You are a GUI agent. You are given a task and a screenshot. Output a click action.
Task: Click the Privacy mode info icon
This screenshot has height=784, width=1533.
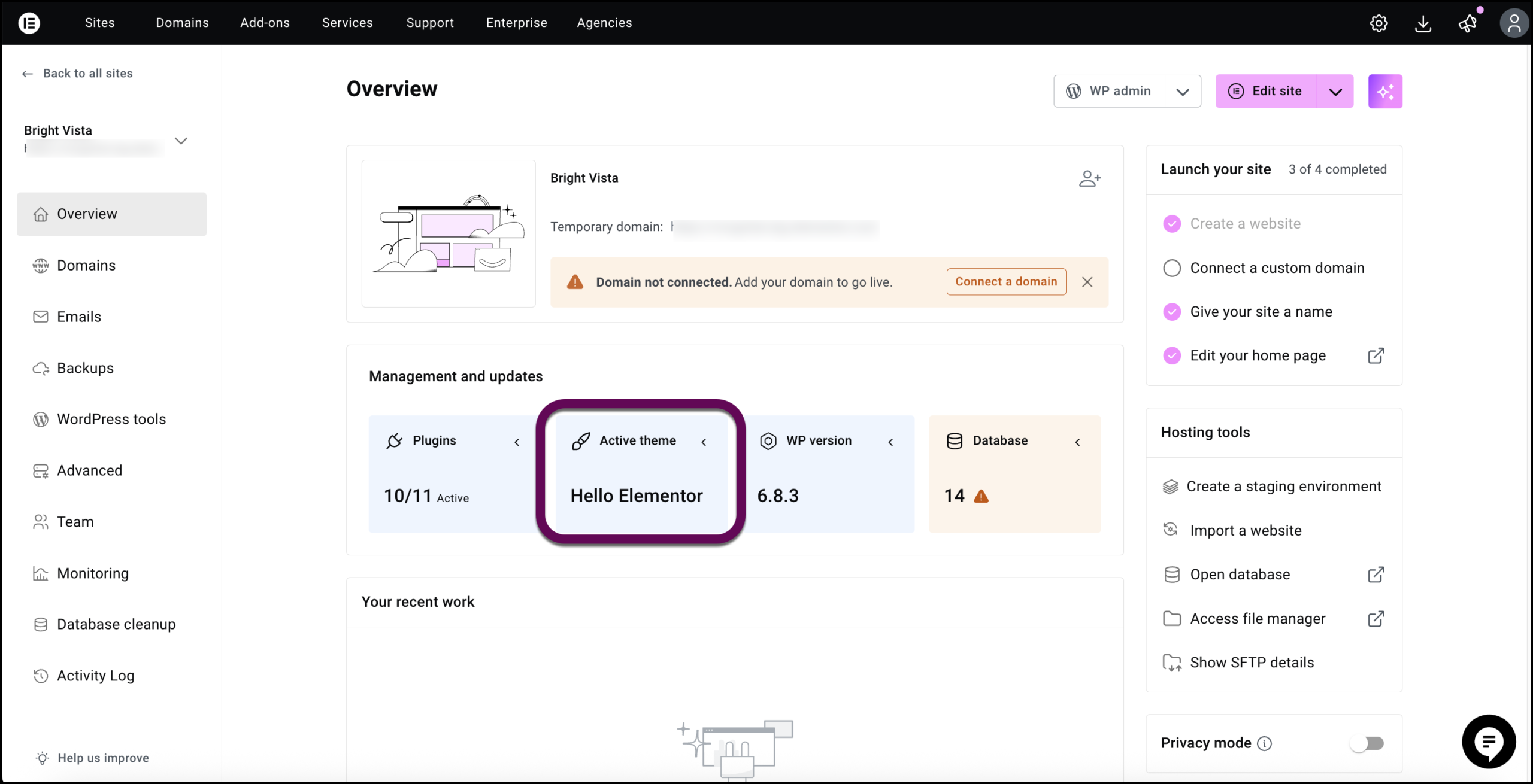(1264, 743)
